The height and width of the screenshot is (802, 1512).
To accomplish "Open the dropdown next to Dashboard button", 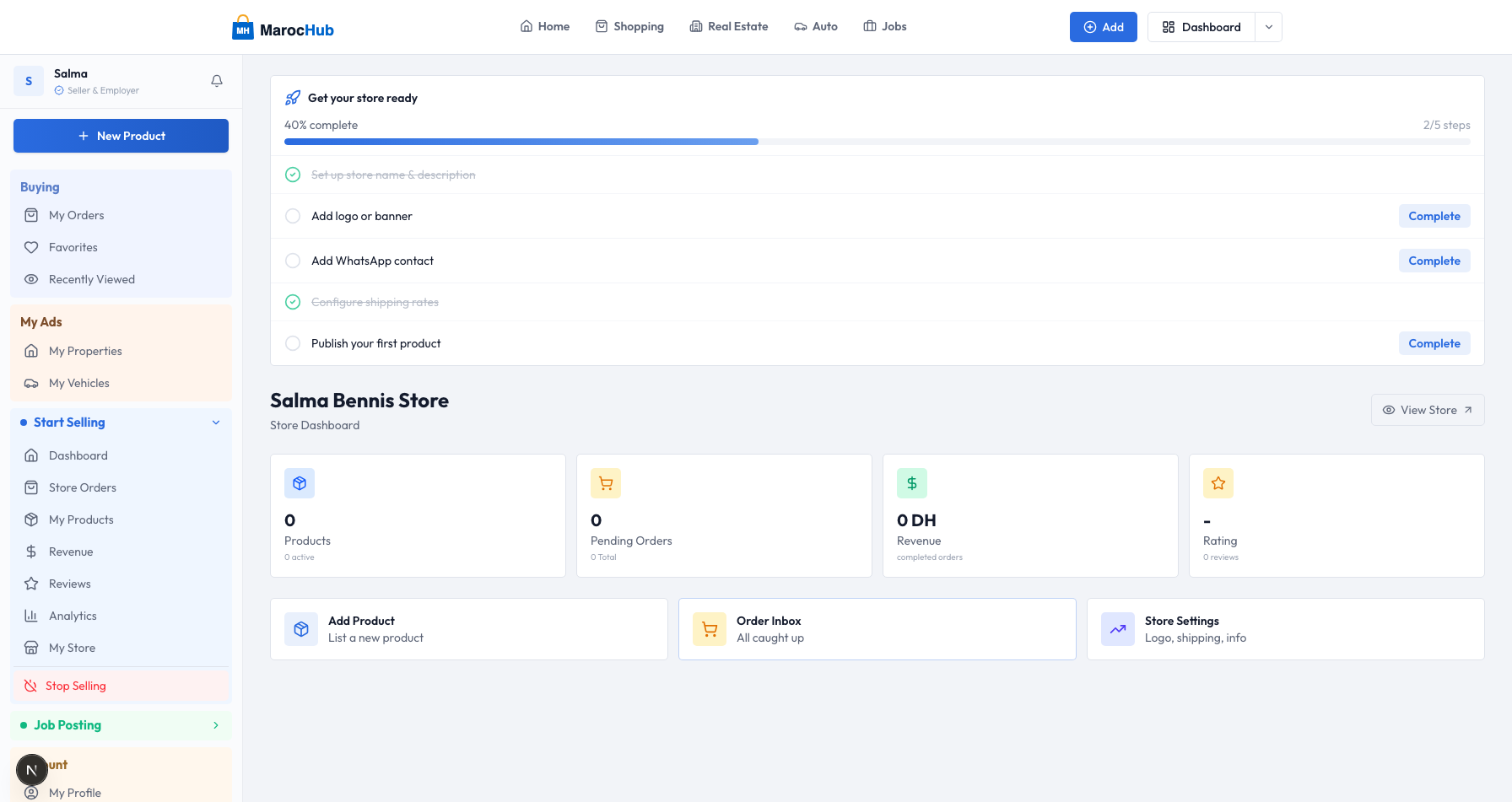I will [x=1268, y=26].
